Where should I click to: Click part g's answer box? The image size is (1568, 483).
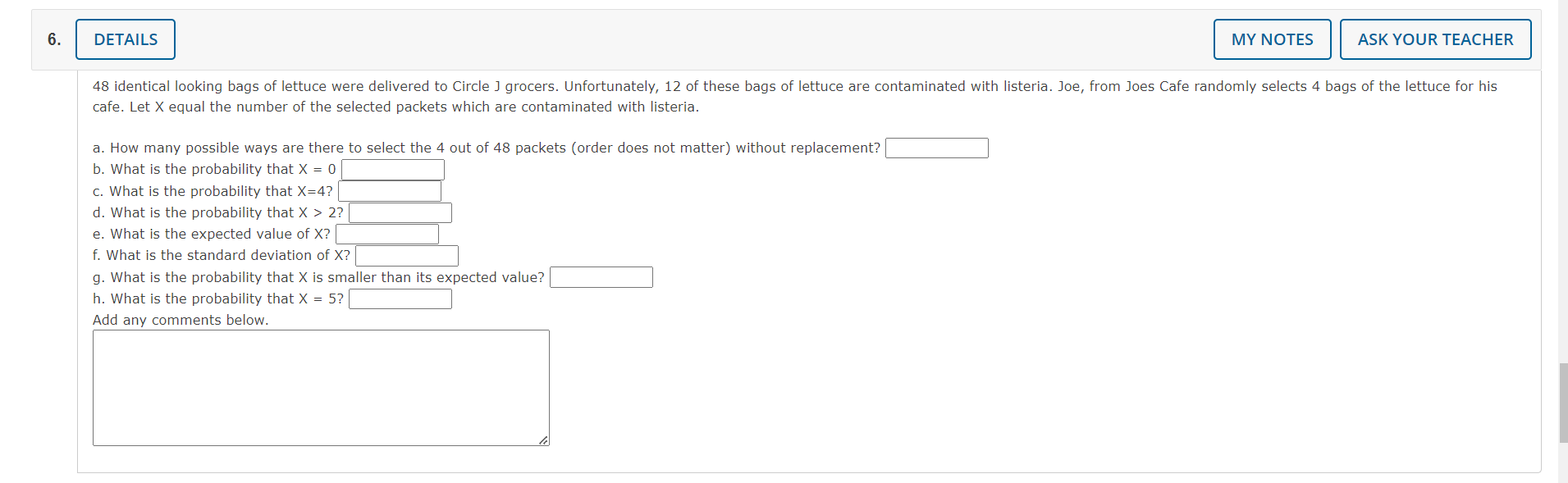601,277
